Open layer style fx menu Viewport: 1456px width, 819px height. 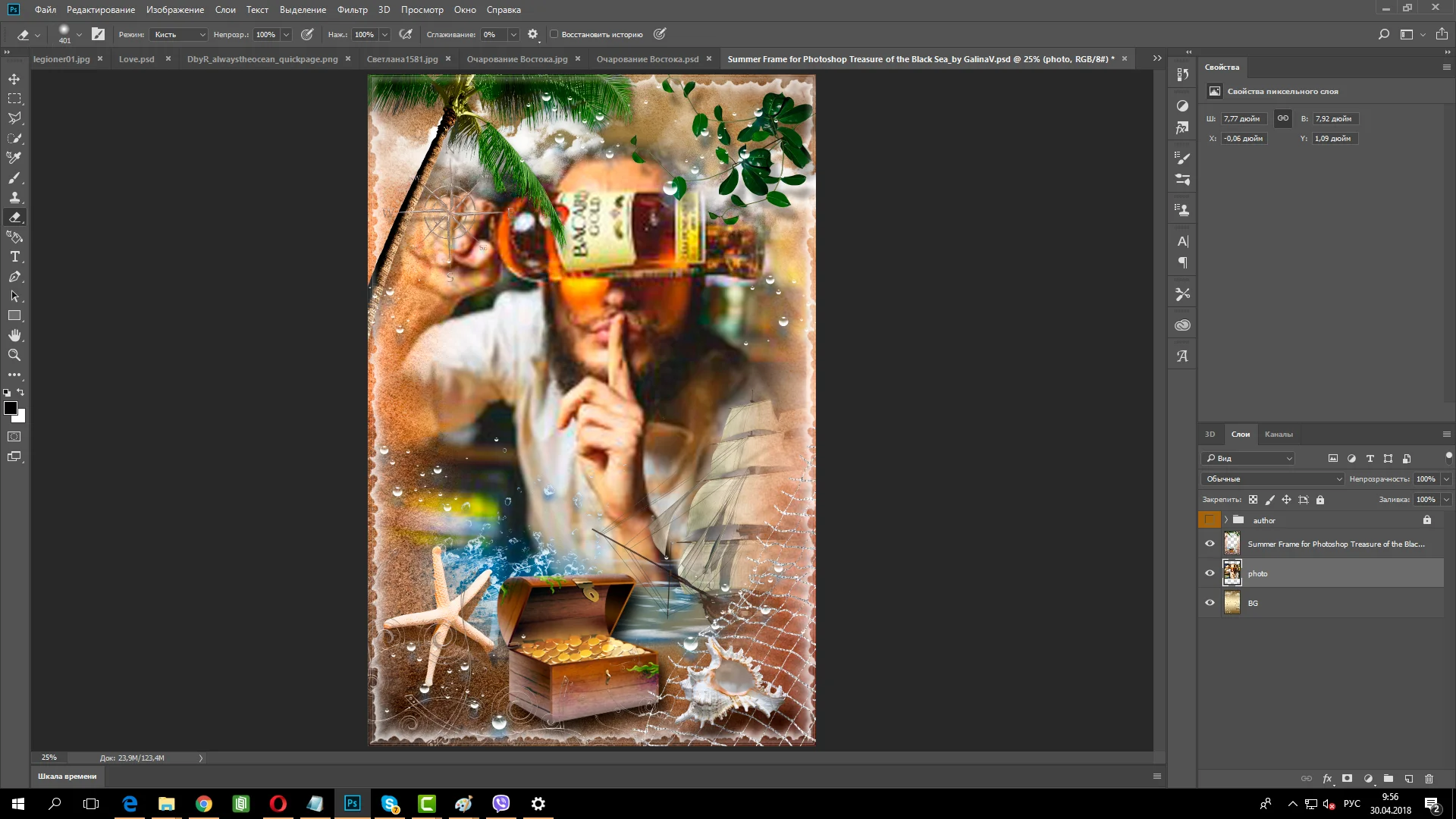(1327, 779)
